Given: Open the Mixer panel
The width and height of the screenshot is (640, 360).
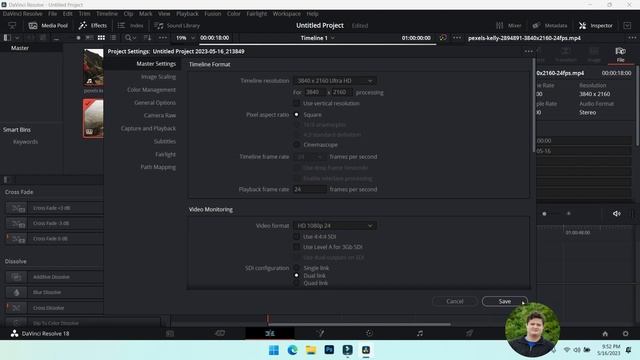Looking at the screenshot, I should pos(509,25).
